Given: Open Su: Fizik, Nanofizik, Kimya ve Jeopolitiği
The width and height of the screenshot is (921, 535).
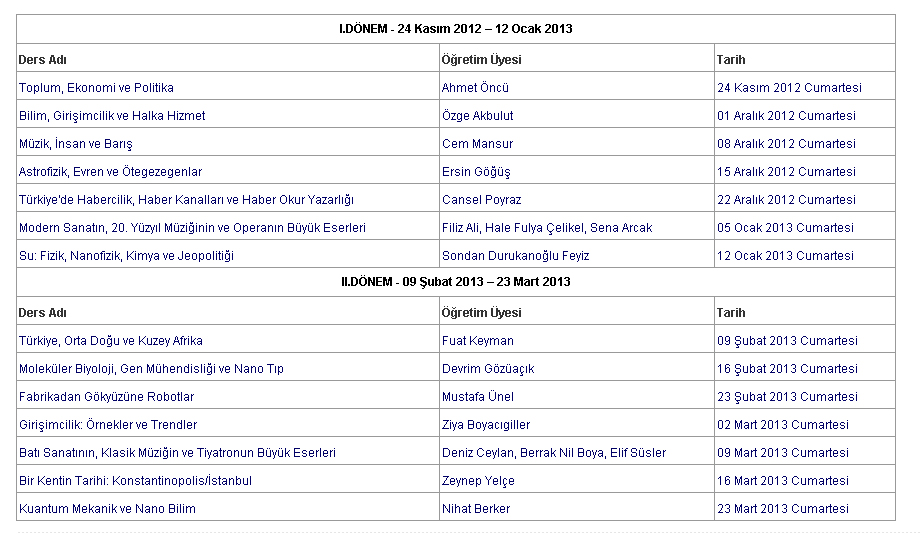Looking at the screenshot, I should coord(126,256).
